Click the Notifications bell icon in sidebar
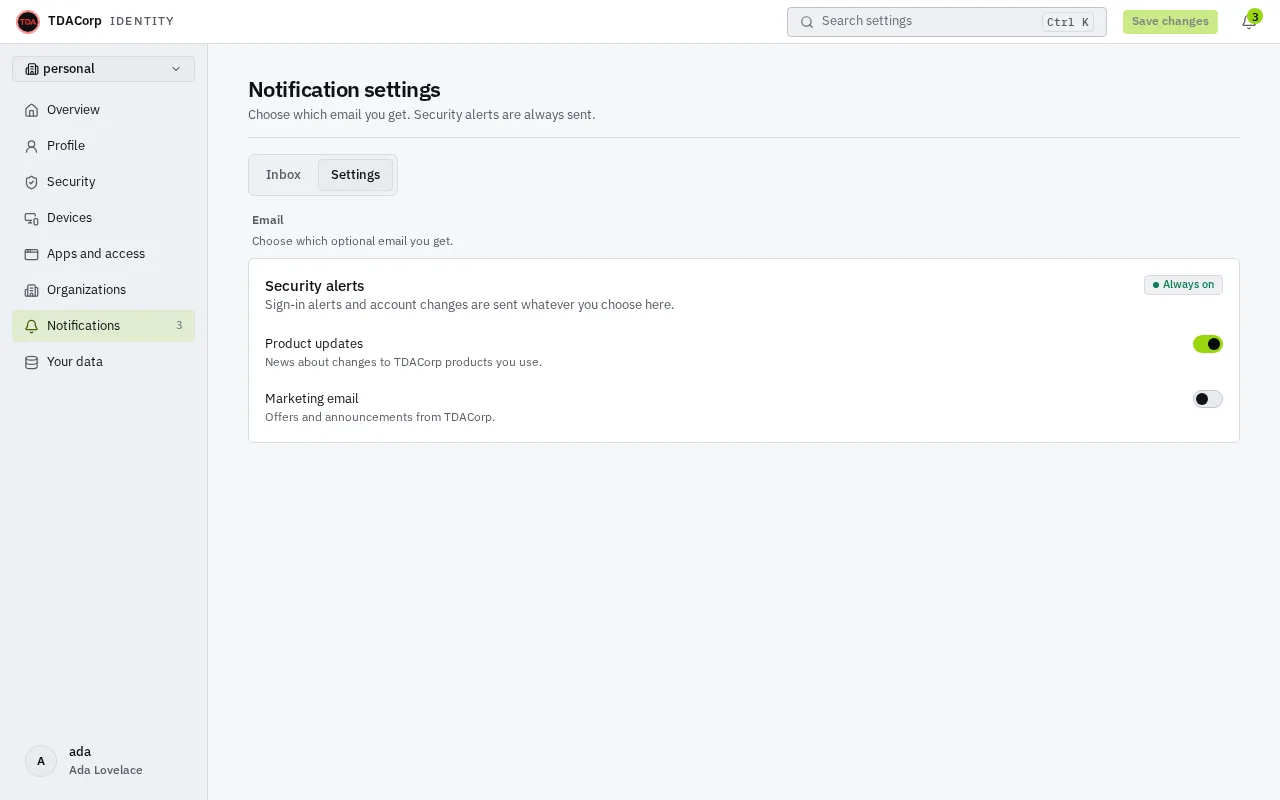The width and height of the screenshot is (1280, 800). click(x=32, y=326)
